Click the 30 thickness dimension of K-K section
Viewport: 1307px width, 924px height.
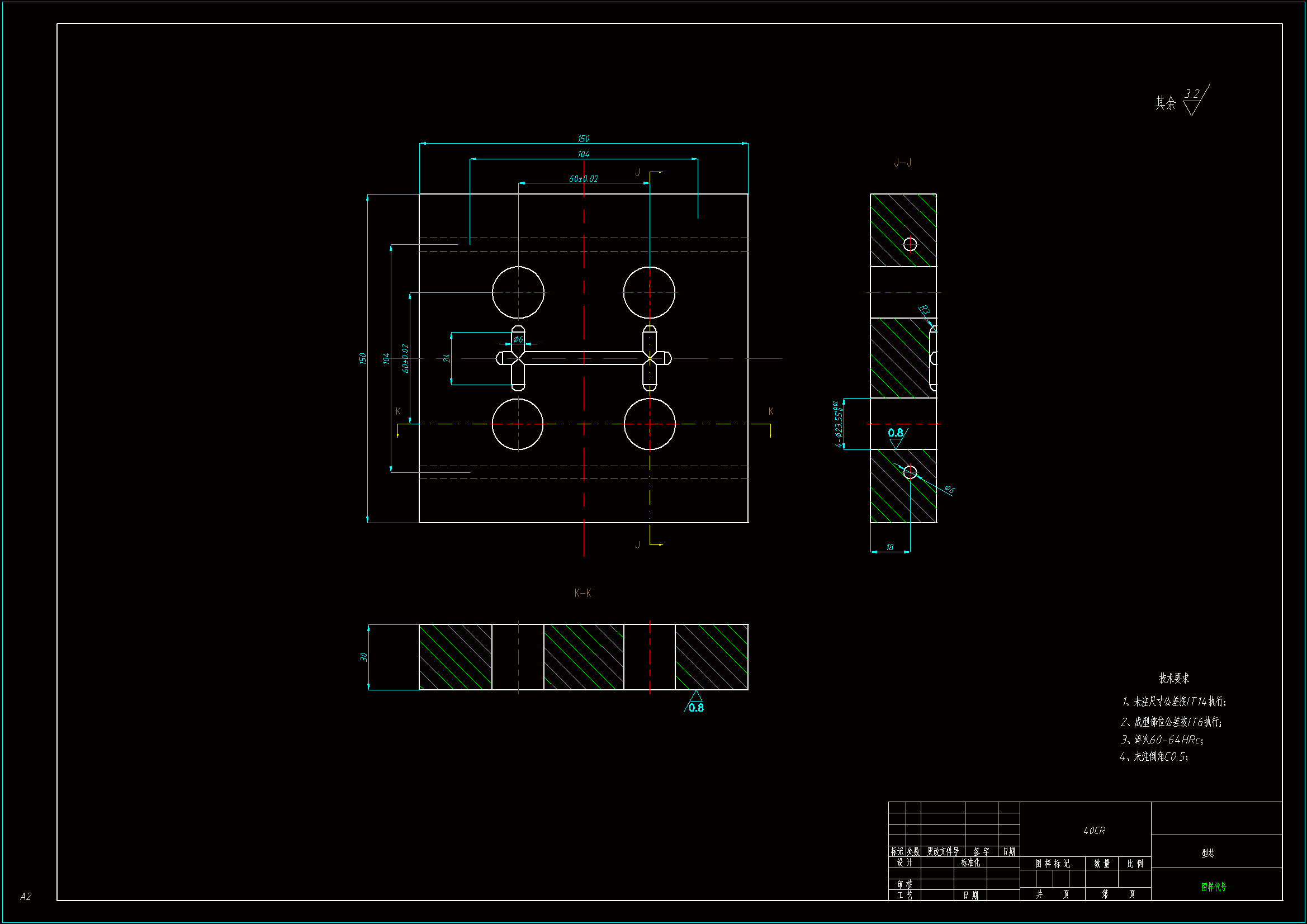[364, 656]
